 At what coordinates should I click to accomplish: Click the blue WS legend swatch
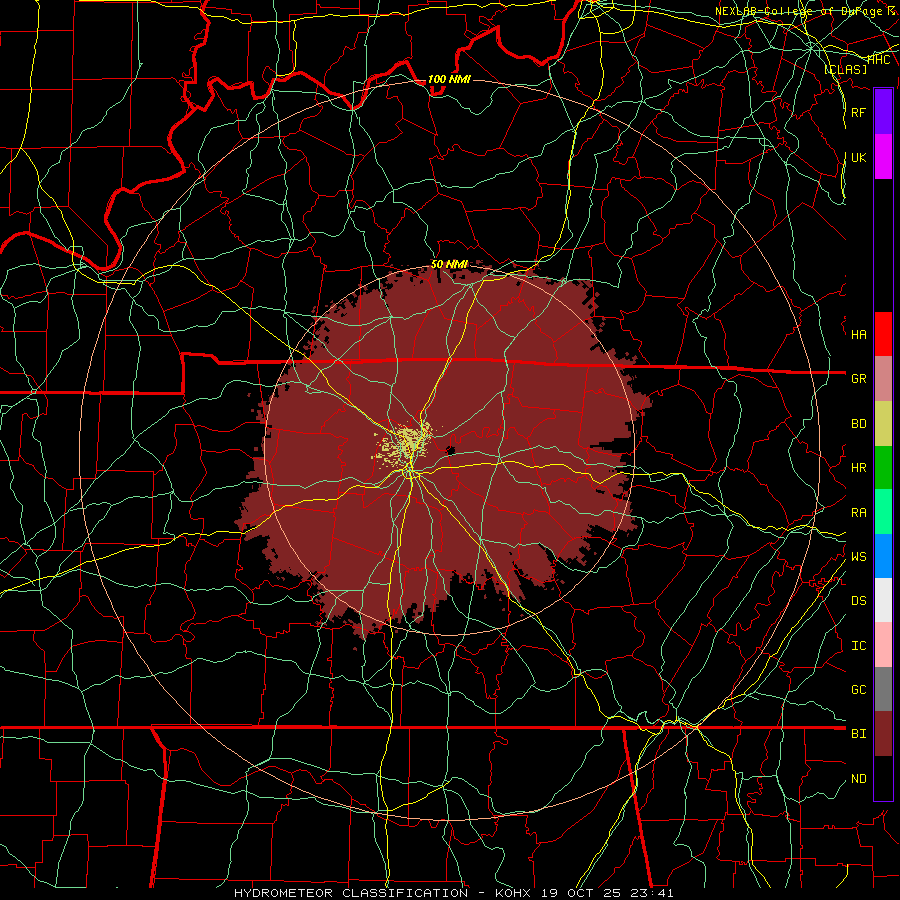(x=883, y=556)
